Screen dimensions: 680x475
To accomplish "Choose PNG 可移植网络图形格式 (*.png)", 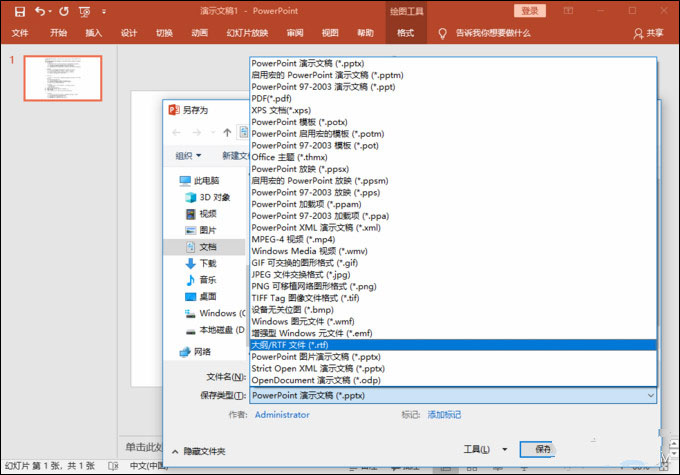I will 453,286.
